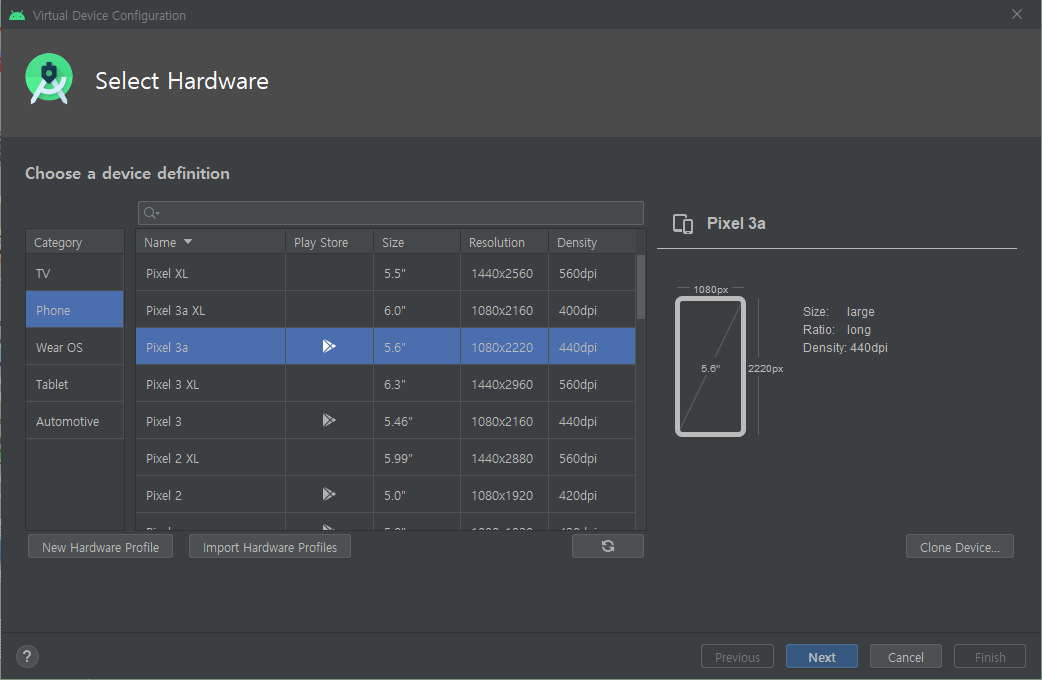This screenshot has height=680, width=1042.
Task: Click Import Hardware Profiles button
Action: pos(270,547)
